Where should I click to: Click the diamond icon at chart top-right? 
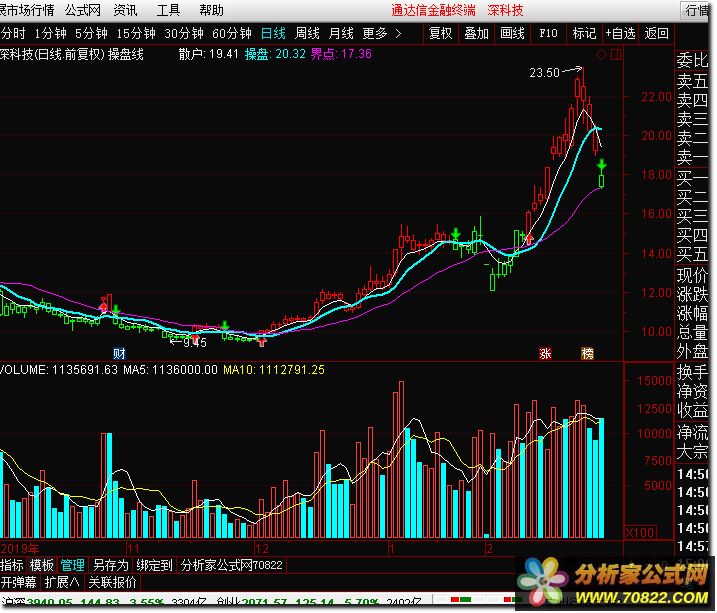tap(601, 54)
